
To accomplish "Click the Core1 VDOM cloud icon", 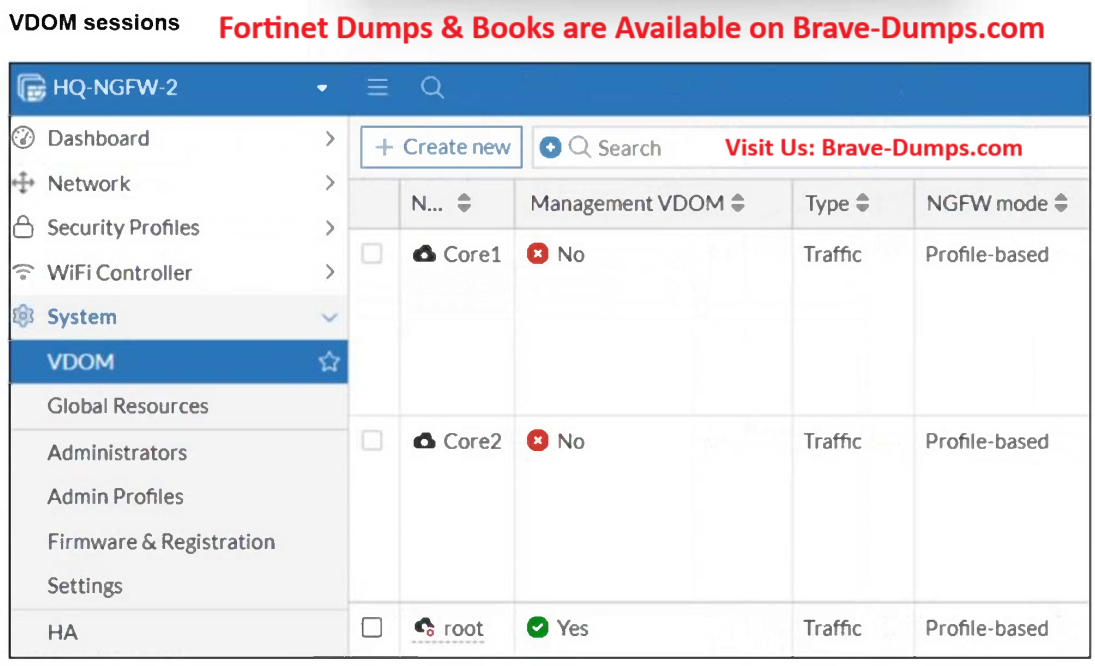I will tap(424, 254).
